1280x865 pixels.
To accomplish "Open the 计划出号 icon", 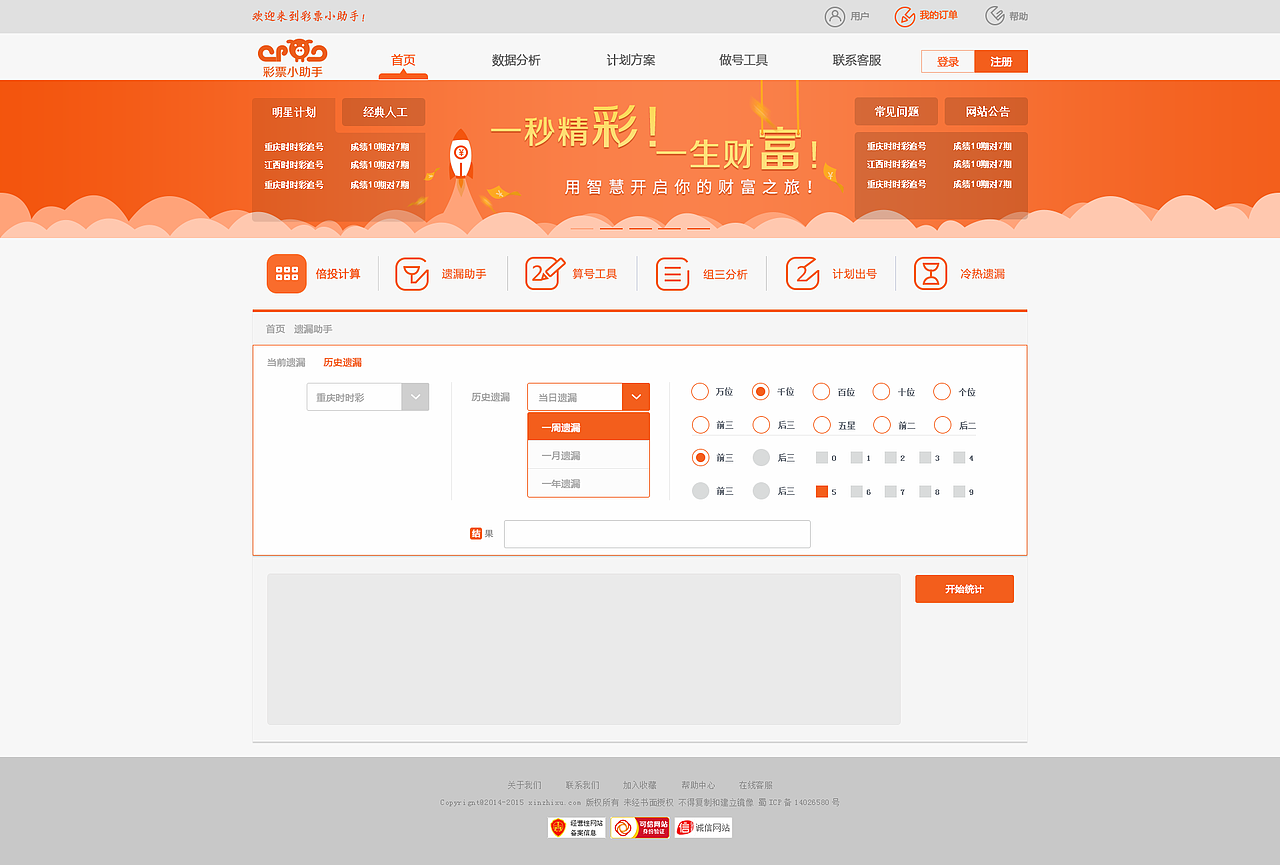I will click(803, 274).
